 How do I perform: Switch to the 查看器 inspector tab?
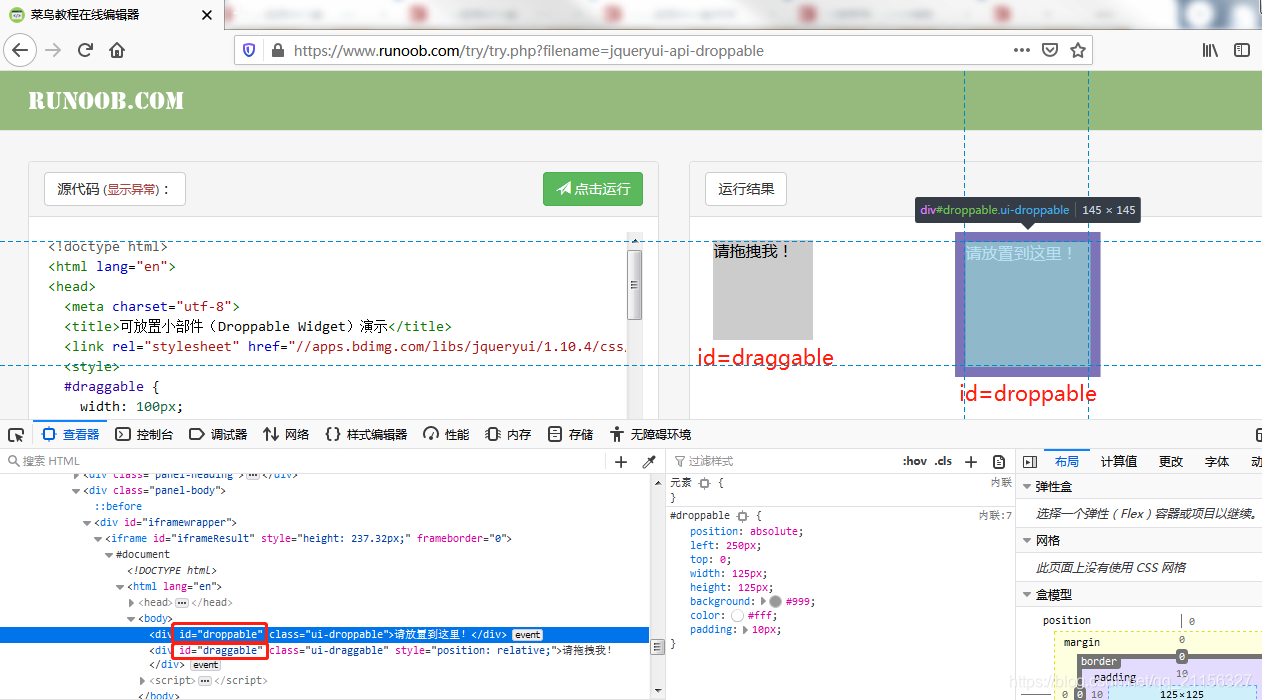(x=71, y=434)
